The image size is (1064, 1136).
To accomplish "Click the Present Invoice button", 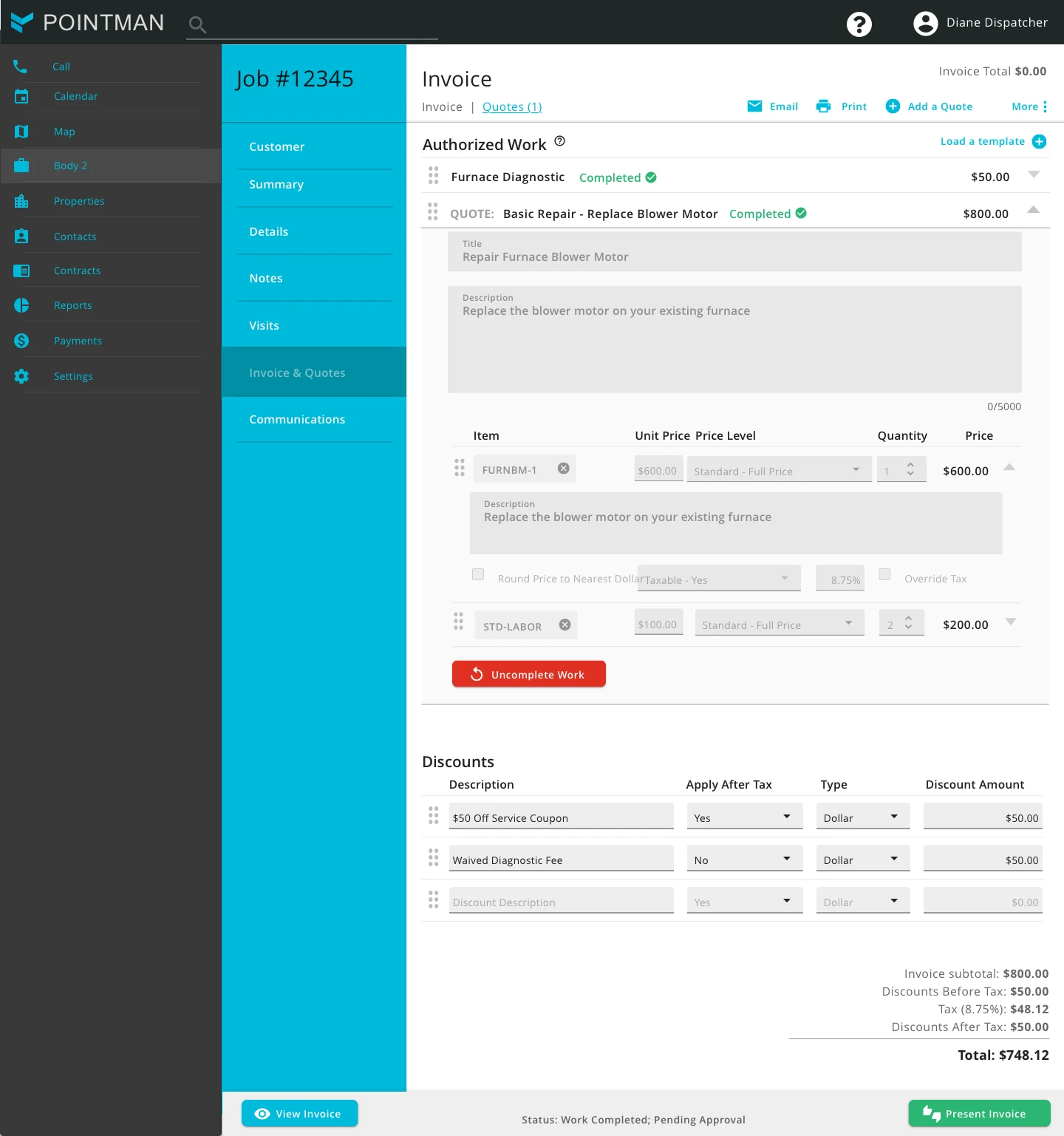I will 978,1114.
